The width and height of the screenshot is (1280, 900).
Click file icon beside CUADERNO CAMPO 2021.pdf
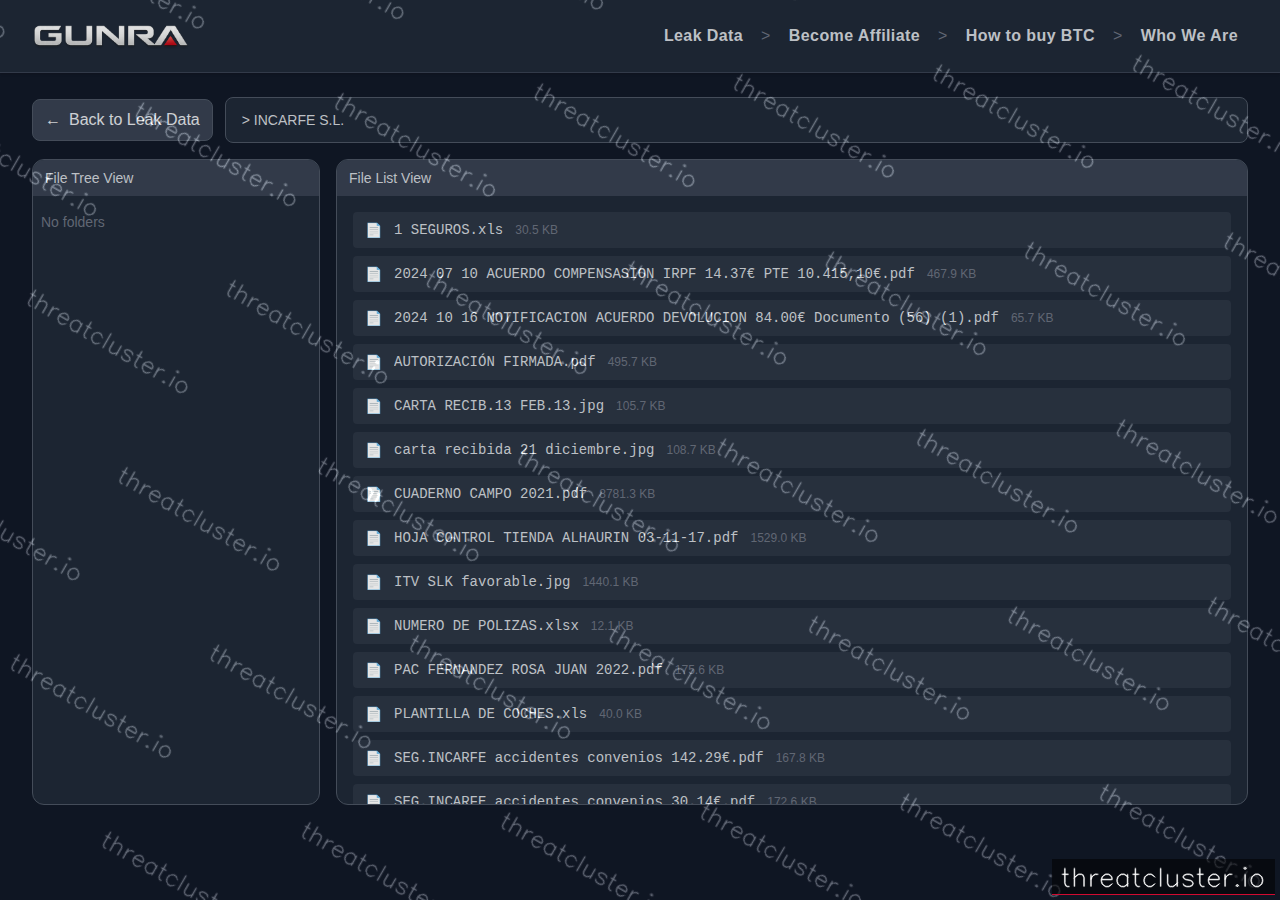pos(374,494)
